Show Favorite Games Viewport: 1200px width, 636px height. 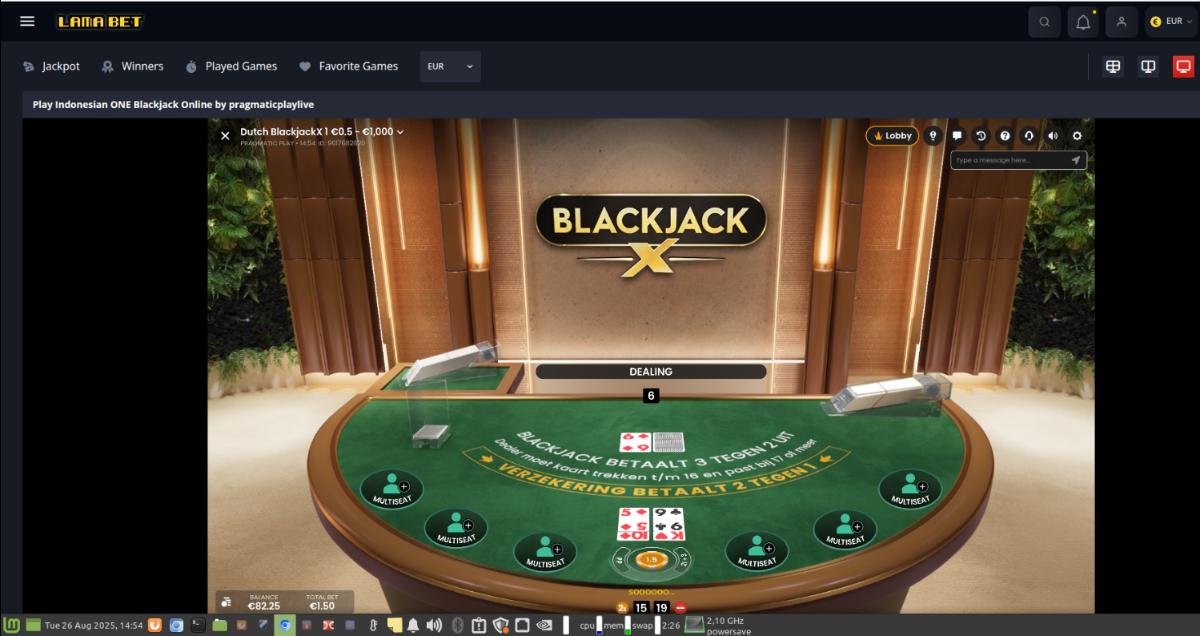(348, 67)
